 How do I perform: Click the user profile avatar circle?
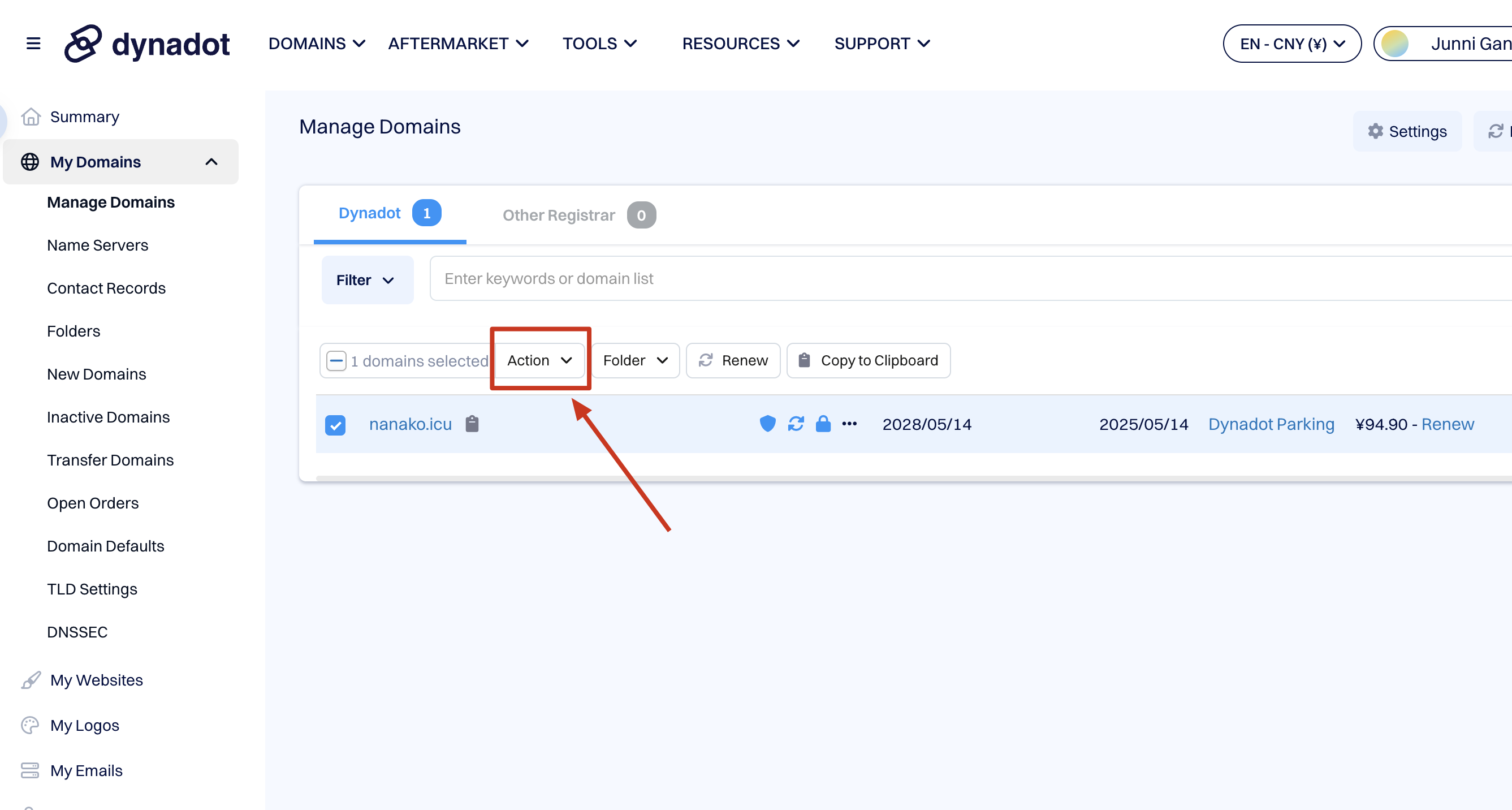click(x=1394, y=44)
